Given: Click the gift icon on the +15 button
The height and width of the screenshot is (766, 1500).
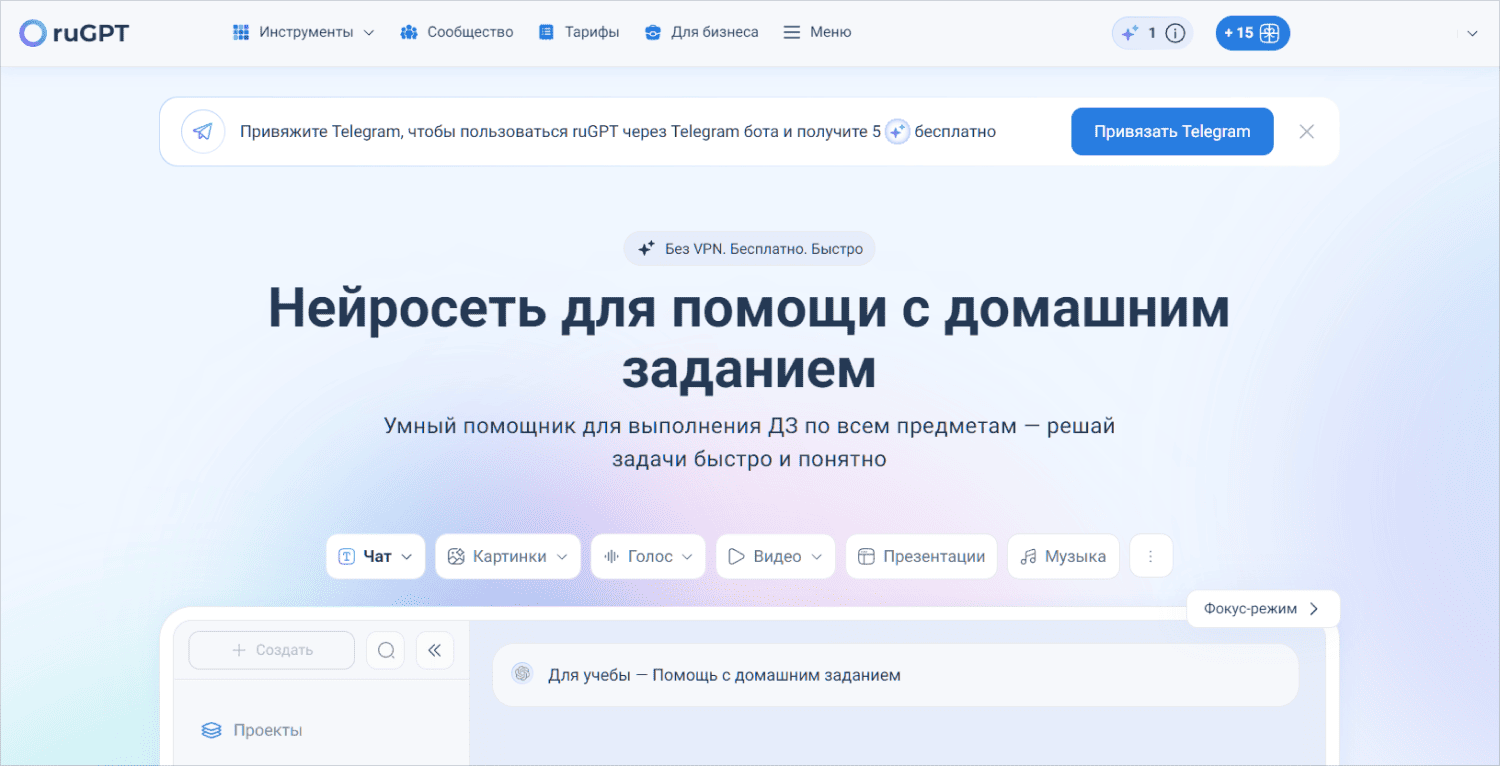Looking at the screenshot, I should click(x=1269, y=32).
